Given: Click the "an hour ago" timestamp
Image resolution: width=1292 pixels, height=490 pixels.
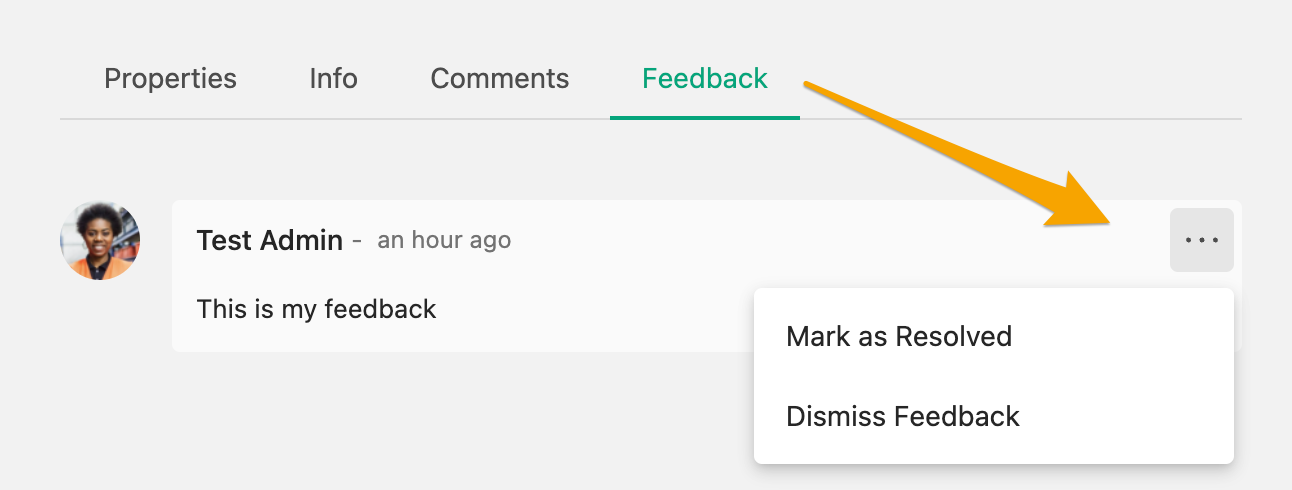Looking at the screenshot, I should click(444, 240).
